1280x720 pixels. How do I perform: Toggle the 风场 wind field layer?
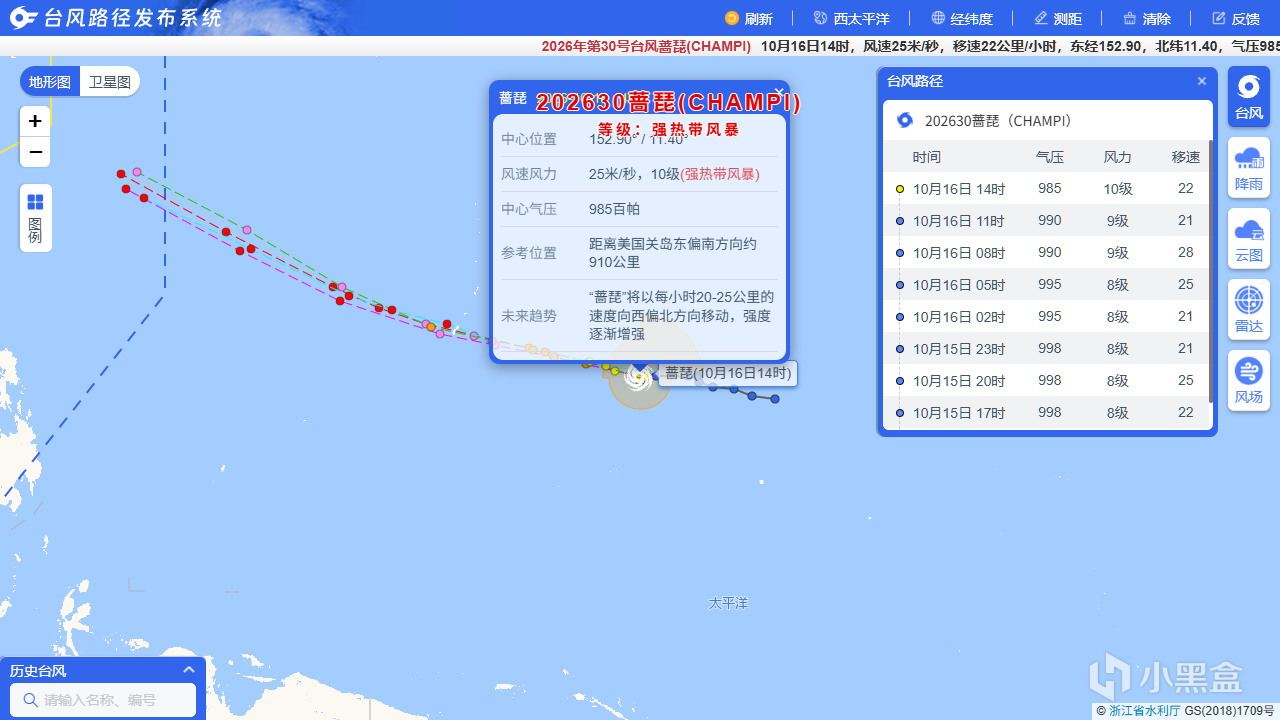[x=1249, y=381]
